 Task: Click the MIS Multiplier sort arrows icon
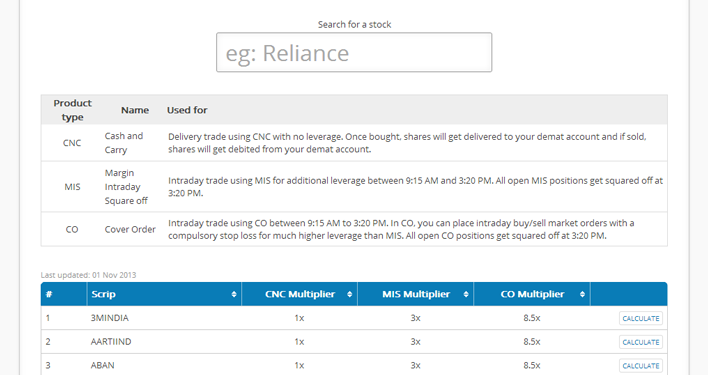point(466,294)
